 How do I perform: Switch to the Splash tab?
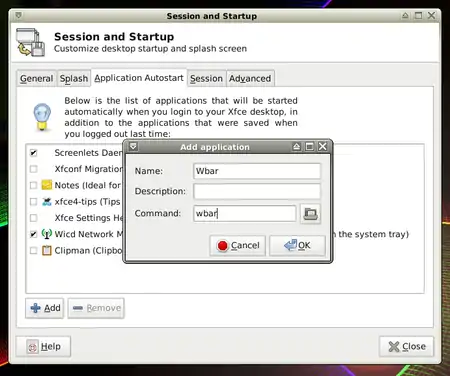(74, 79)
